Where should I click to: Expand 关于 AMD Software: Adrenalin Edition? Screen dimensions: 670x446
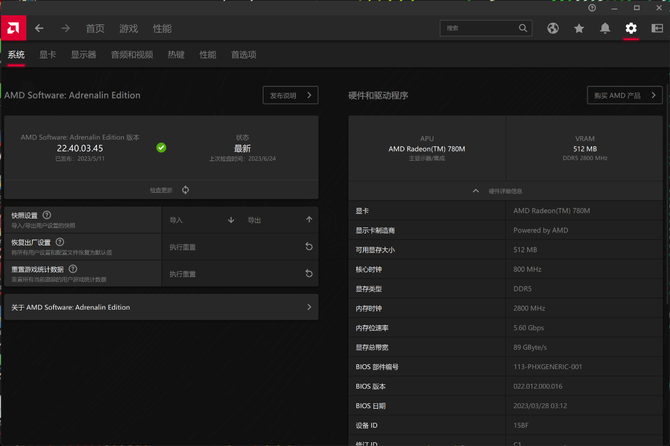point(161,307)
